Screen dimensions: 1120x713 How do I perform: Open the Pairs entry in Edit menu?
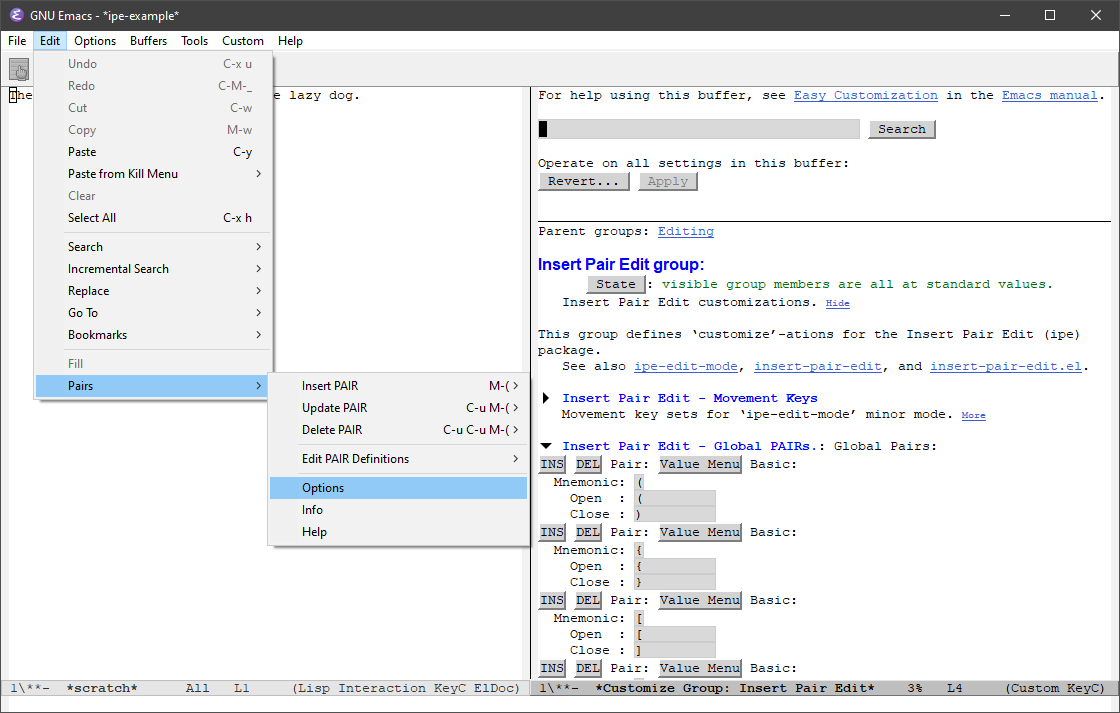[153, 386]
